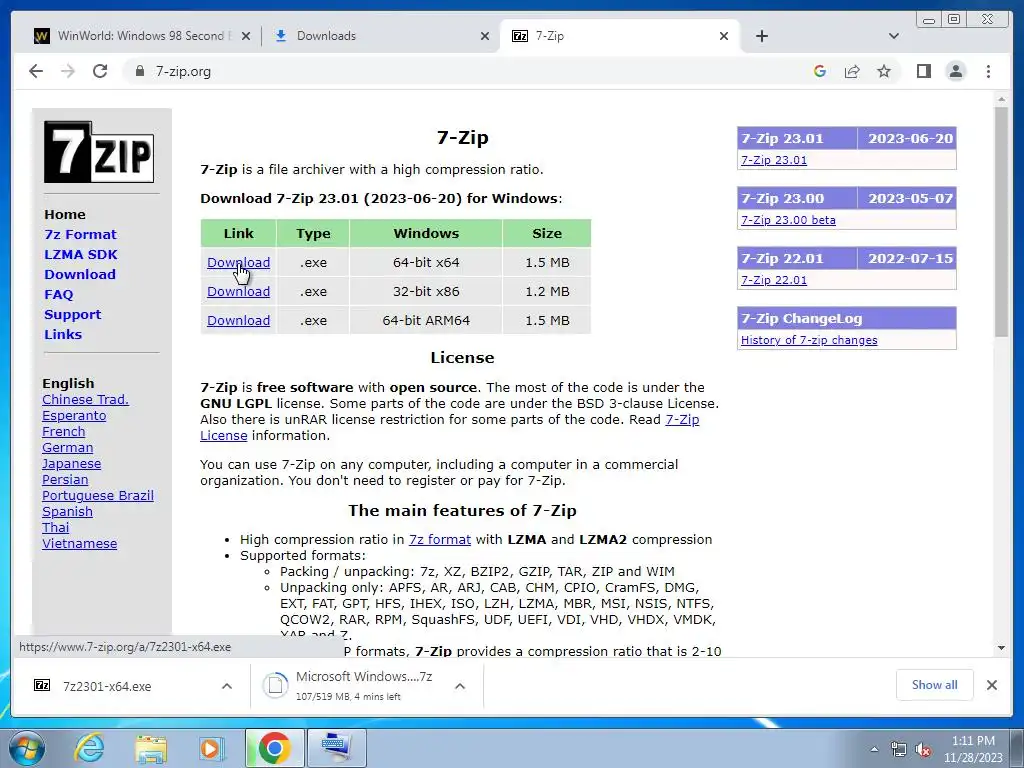Download the 64-bit x64 installer
The image size is (1024, 768).
tap(238, 263)
